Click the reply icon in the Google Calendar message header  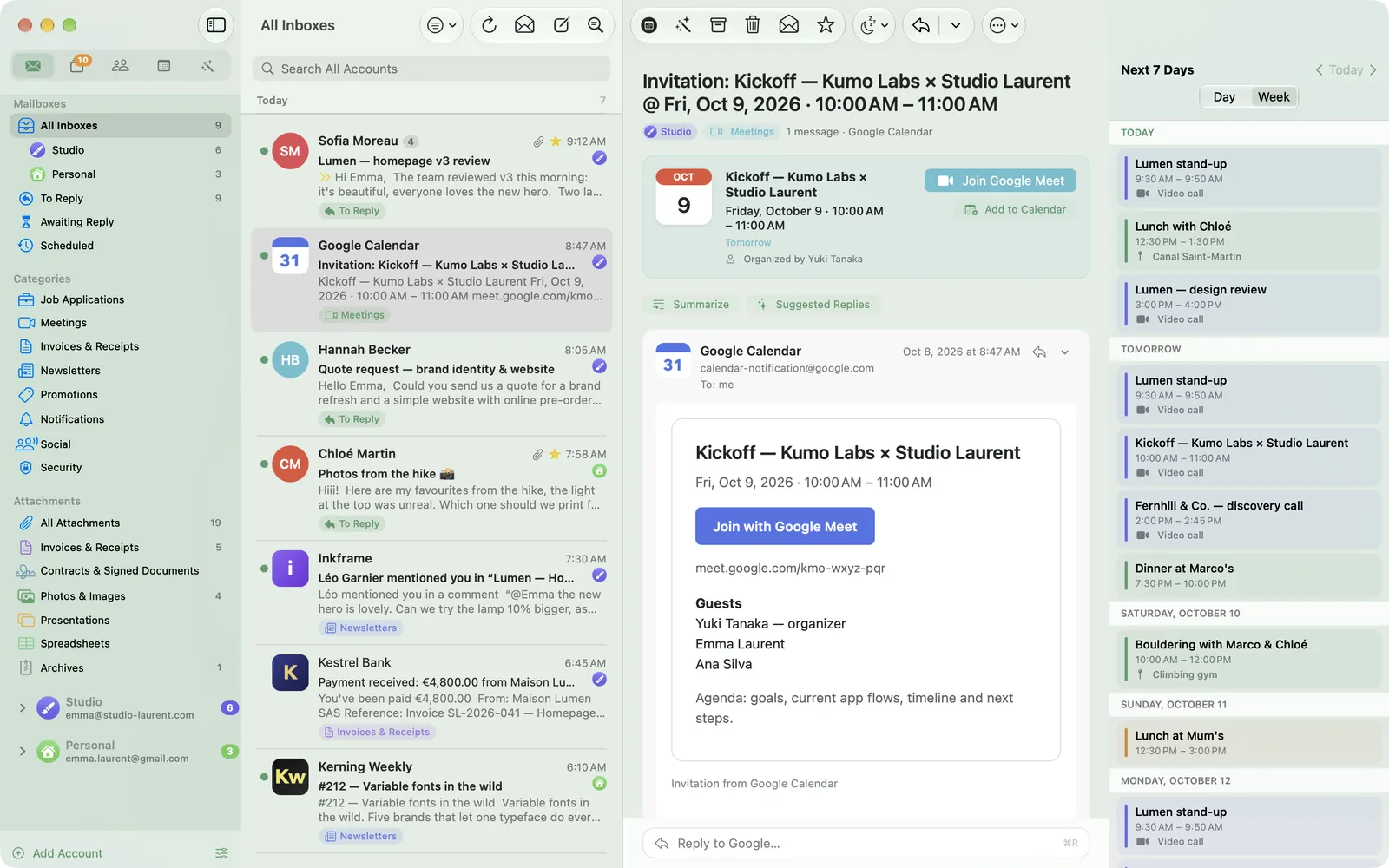(1039, 352)
